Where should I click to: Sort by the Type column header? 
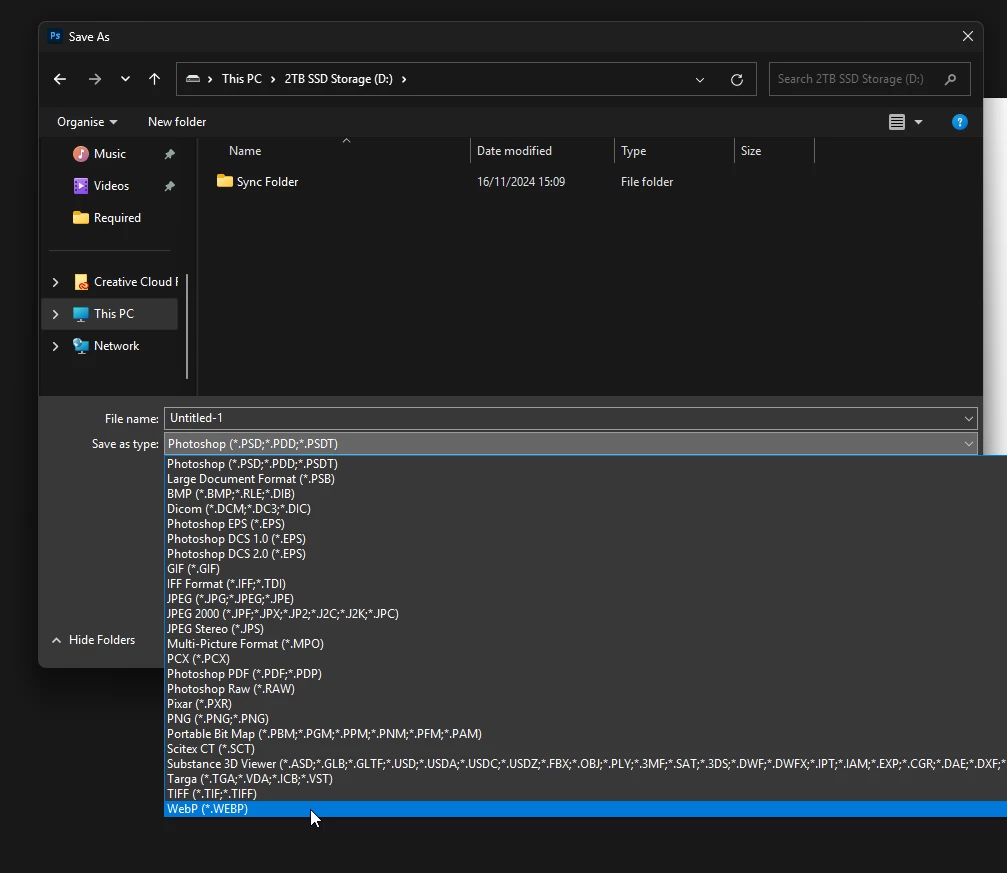(x=633, y=151)
